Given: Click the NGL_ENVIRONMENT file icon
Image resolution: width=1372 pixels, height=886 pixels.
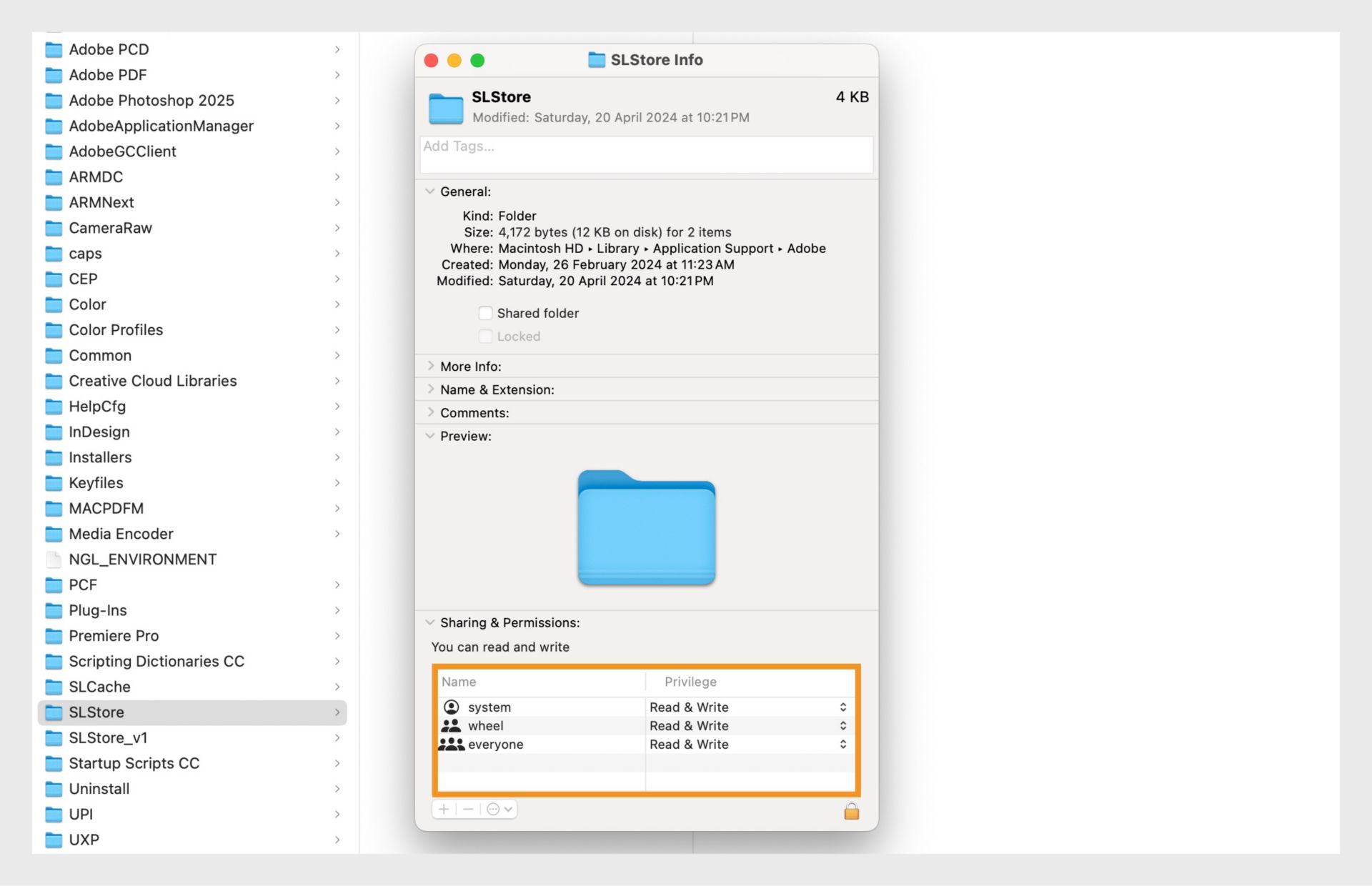Looking at the screenshot, I should (x=54, y=559).
